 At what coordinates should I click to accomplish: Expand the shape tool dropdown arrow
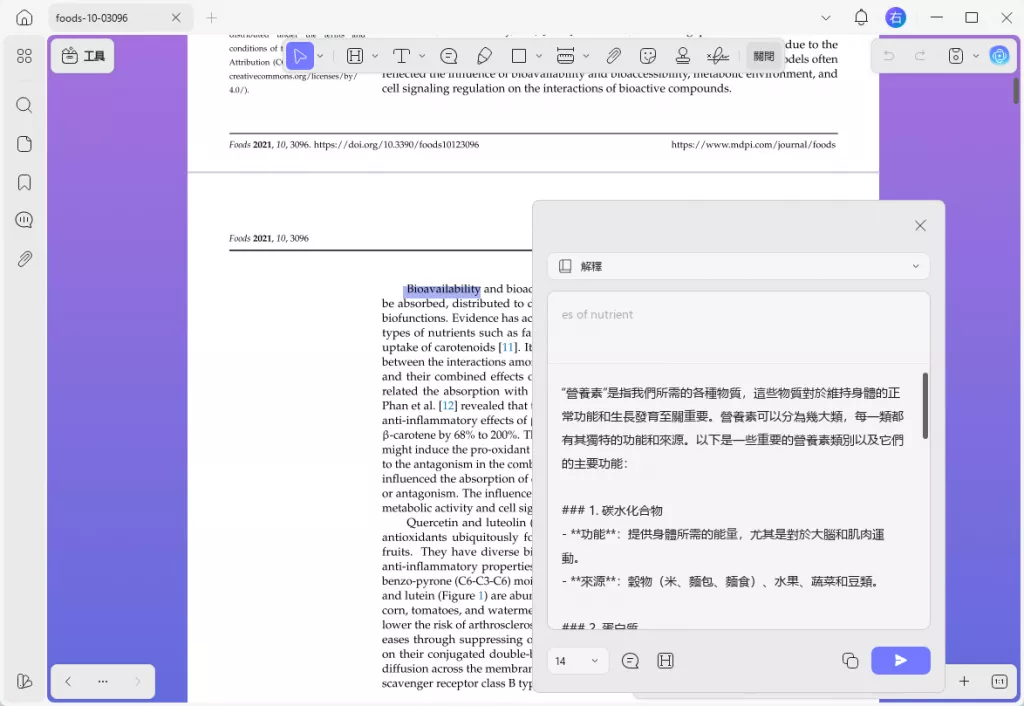click(539, 56)
